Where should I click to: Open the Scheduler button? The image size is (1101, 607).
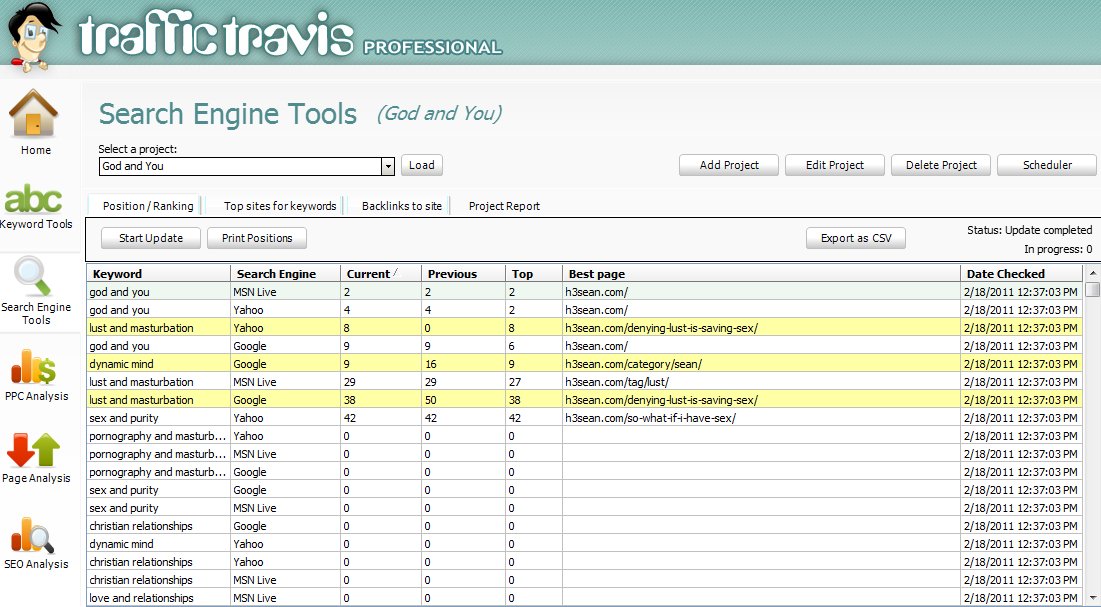tap(1046, 165)
